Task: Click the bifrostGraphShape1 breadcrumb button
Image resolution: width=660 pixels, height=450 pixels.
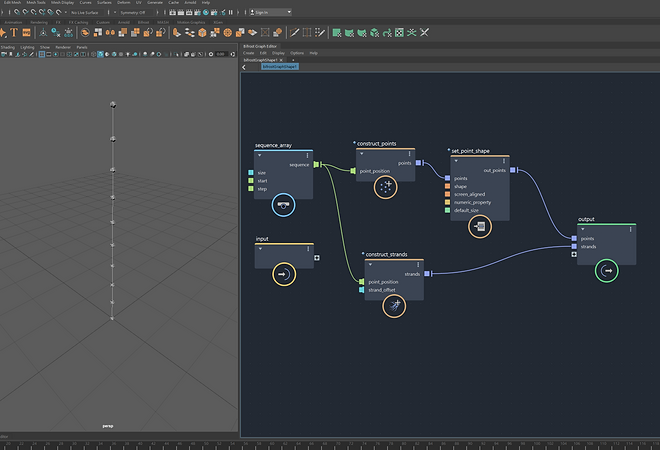Action: [x=280, y=67]
